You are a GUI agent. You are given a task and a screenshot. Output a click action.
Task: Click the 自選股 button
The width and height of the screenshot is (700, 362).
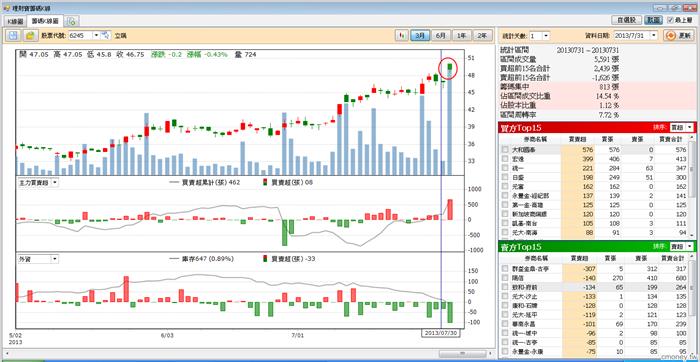[627, 20]
